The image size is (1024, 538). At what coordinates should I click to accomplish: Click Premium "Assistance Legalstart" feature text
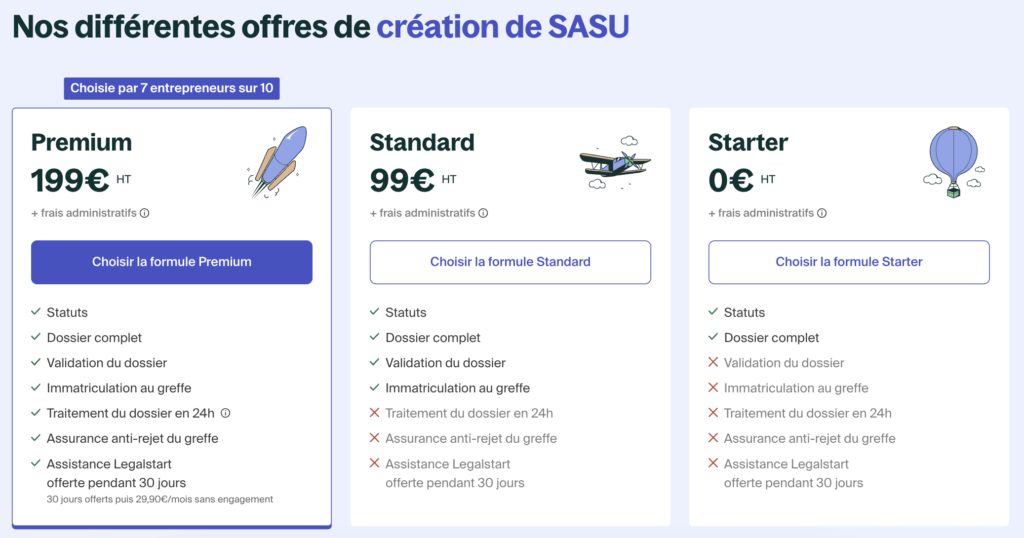click(116, 464)
